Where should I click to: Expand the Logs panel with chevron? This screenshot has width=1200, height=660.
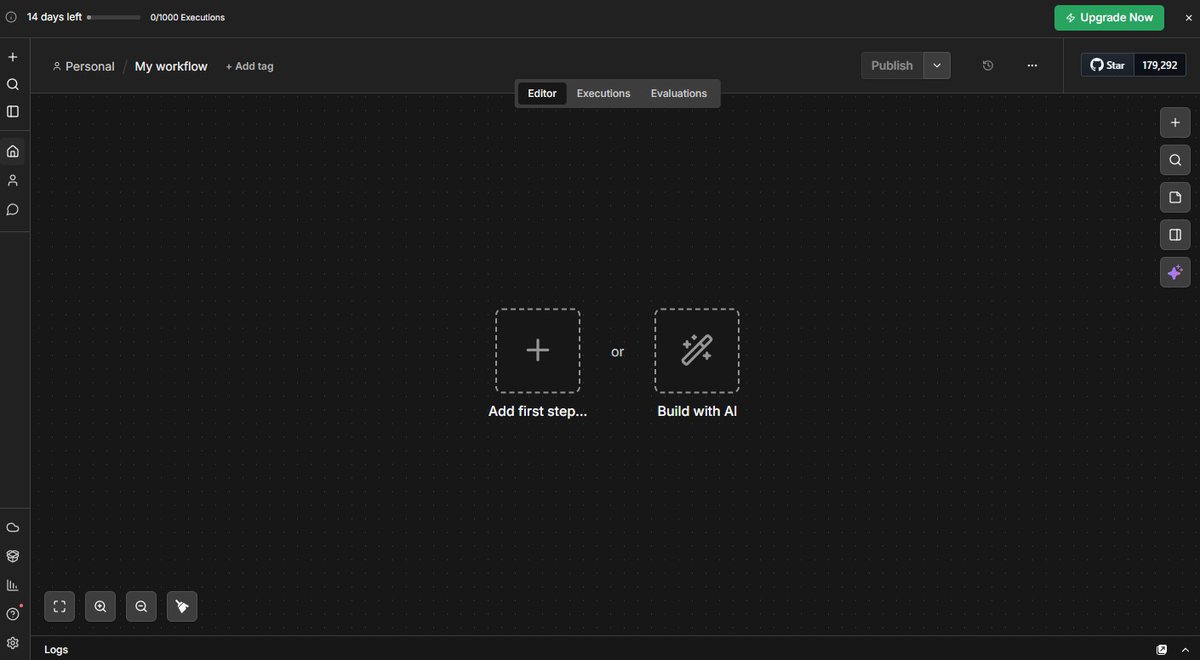coord(1185,650)
